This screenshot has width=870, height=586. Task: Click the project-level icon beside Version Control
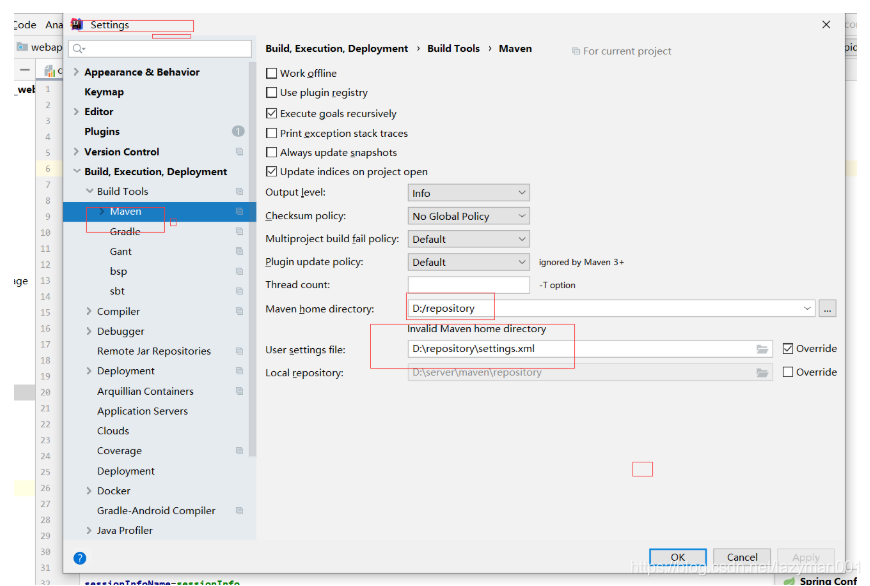(x=240, y=151)
